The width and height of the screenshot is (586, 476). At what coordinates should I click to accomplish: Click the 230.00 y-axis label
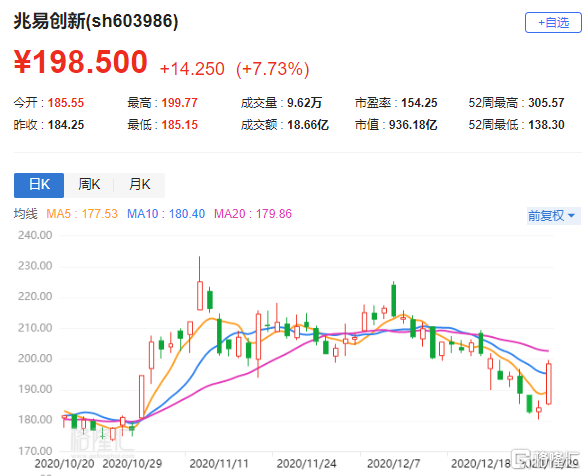[x=35, y=266]
